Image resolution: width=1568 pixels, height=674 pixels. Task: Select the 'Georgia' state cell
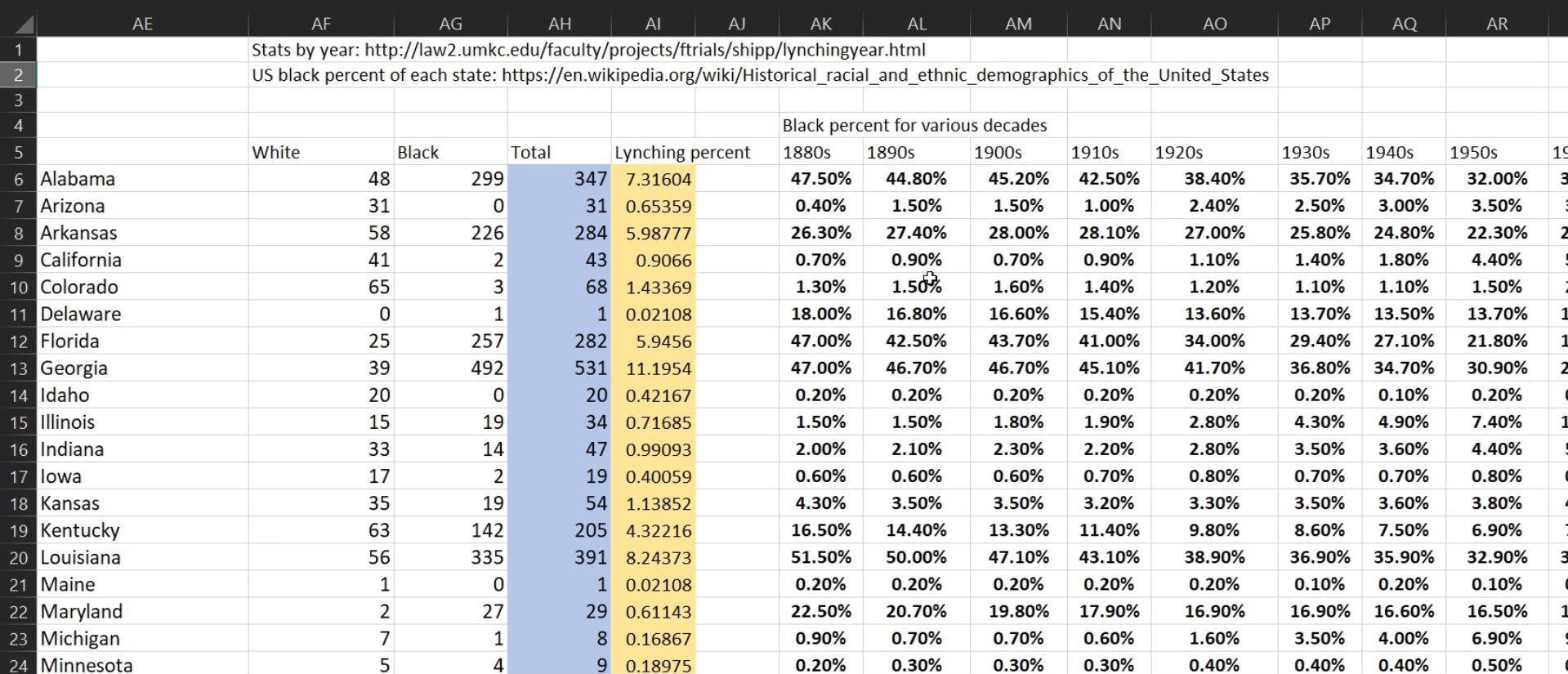tap(142, 368)
